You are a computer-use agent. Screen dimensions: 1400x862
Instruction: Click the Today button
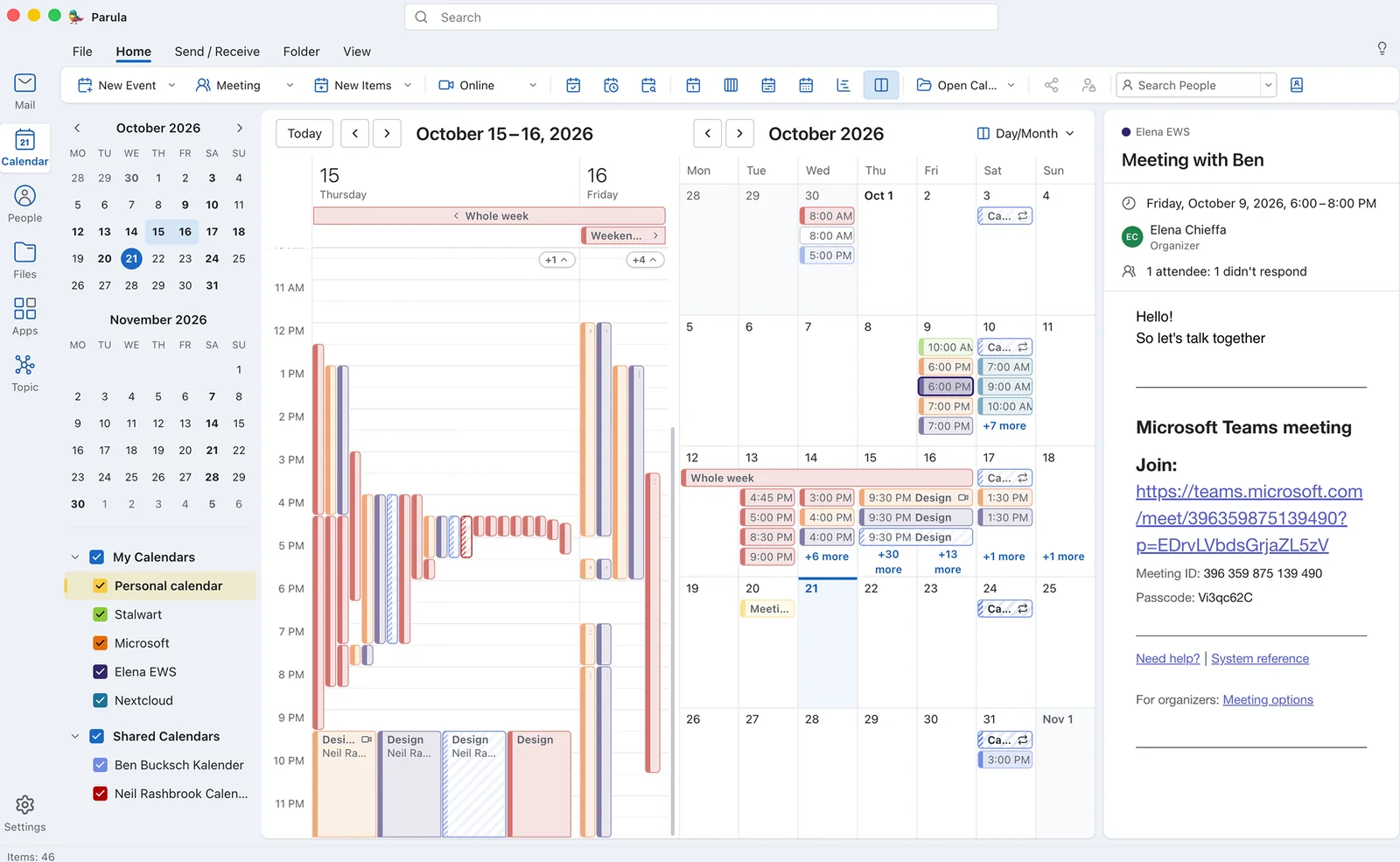[304, 134]
